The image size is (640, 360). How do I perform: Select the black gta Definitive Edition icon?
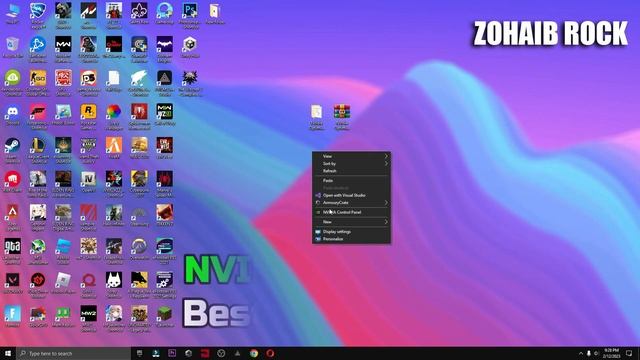[12, 246]
